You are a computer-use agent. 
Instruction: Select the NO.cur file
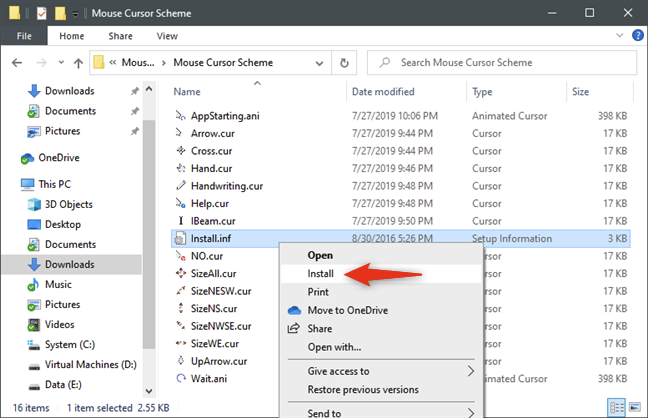[207, 256]
